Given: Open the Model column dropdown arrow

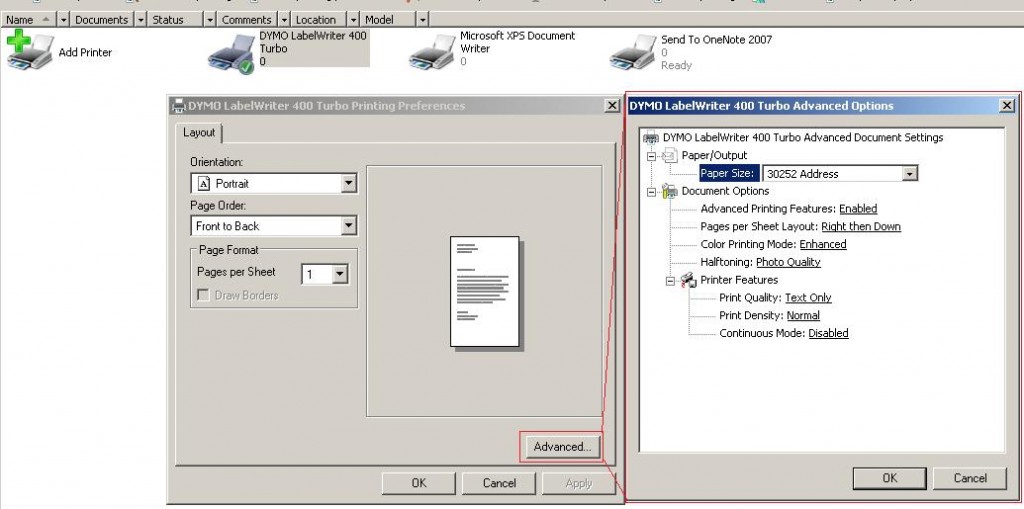Looking at the screenshot, I should tap(423, 20).
